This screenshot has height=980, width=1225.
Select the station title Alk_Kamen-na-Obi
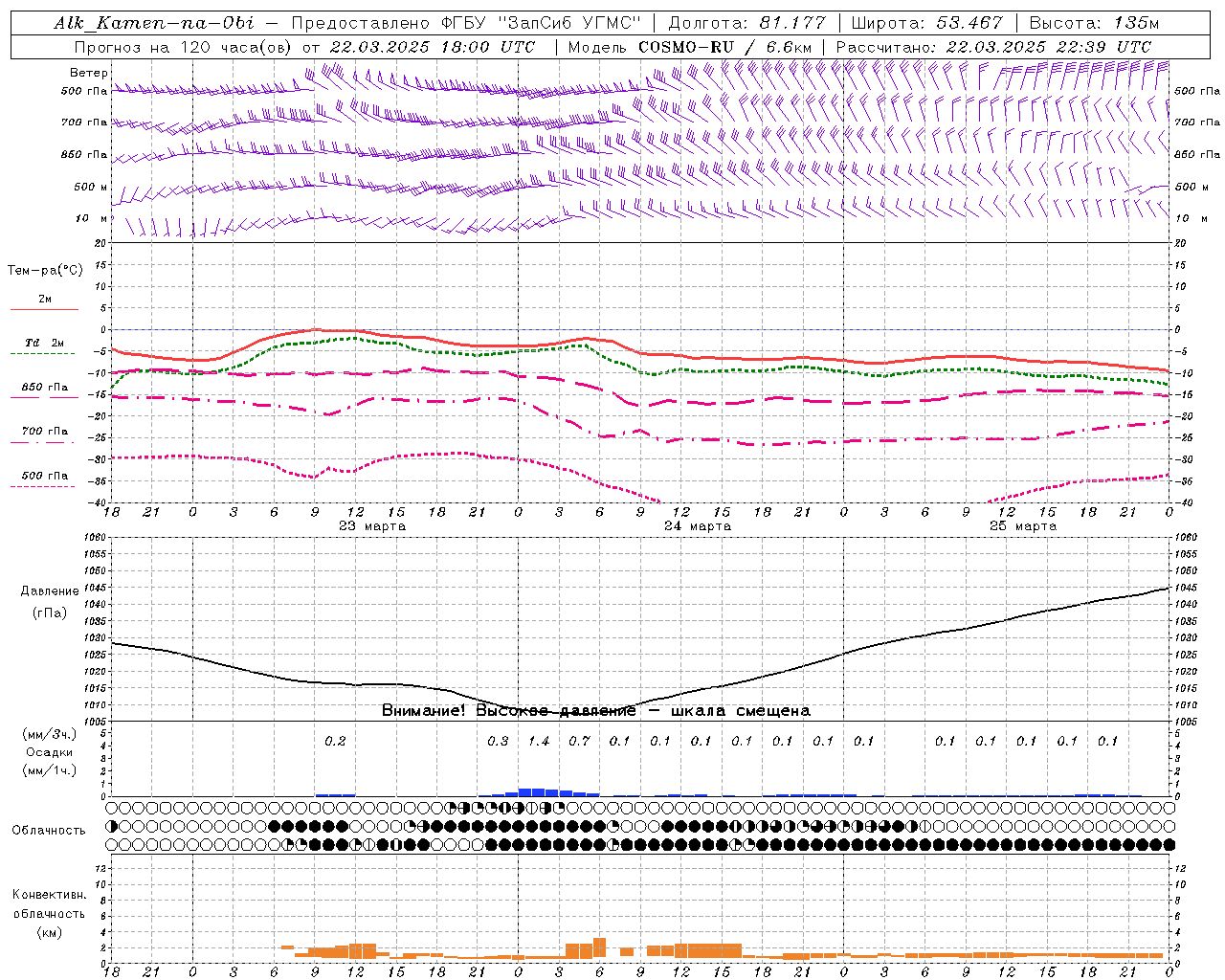[154, 23]
